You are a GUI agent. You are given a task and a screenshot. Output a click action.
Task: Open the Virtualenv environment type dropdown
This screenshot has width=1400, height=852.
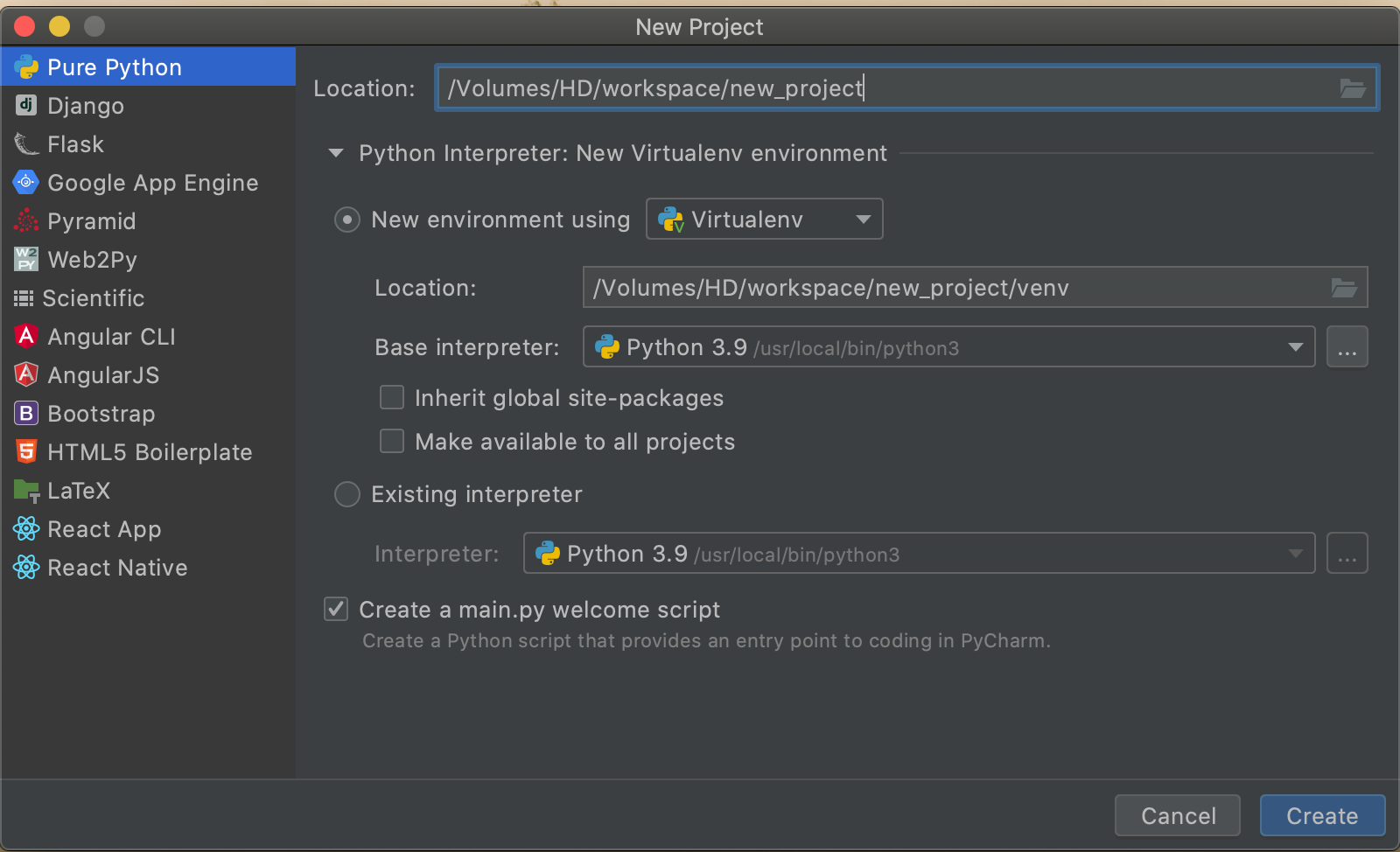[764, 220]
